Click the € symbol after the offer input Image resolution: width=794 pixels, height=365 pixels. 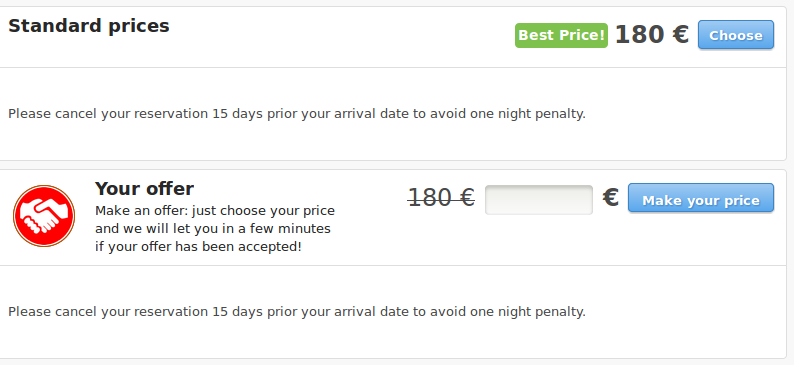tap(610, 197)
